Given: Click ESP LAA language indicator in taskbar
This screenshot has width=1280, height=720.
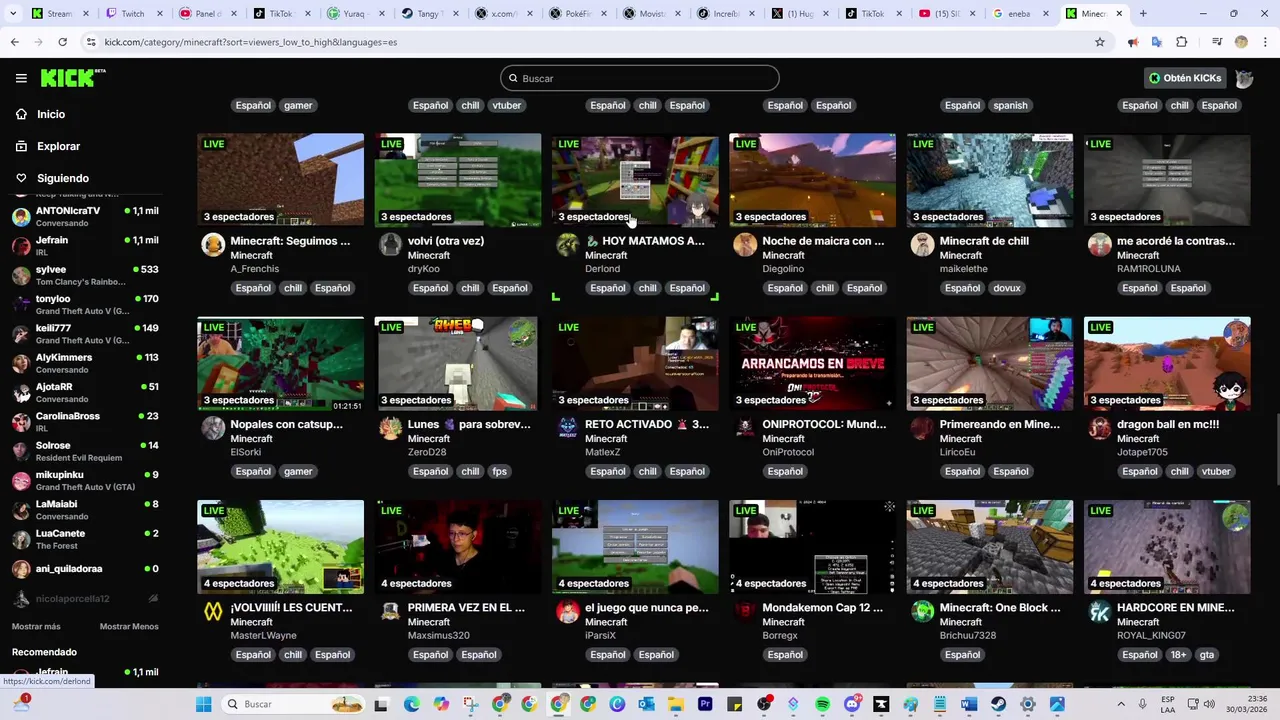Looking at the screenshot, I should click(x=1168, y=704).
